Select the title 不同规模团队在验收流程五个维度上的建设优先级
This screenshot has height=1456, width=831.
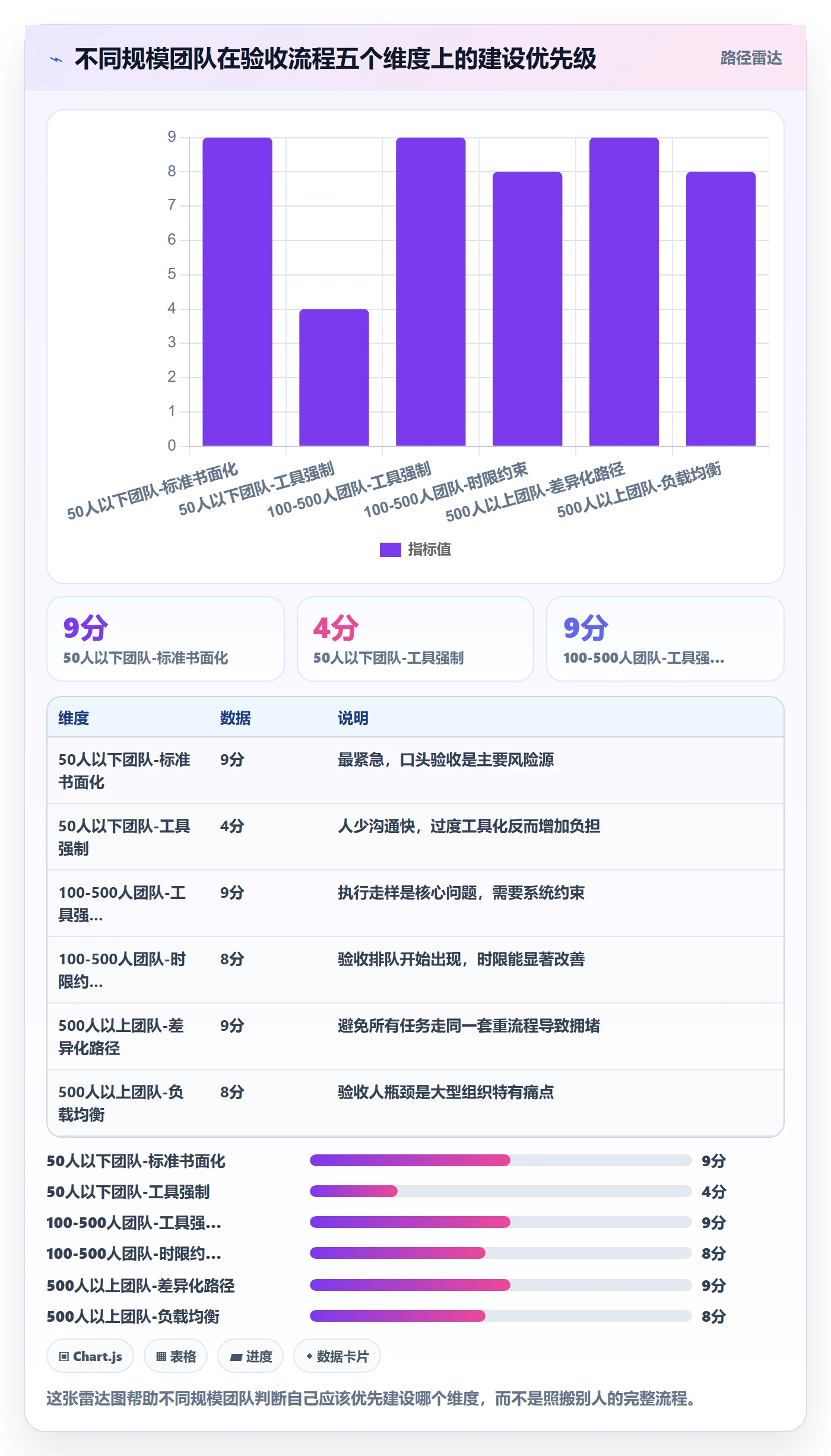(x=335, y=59)
